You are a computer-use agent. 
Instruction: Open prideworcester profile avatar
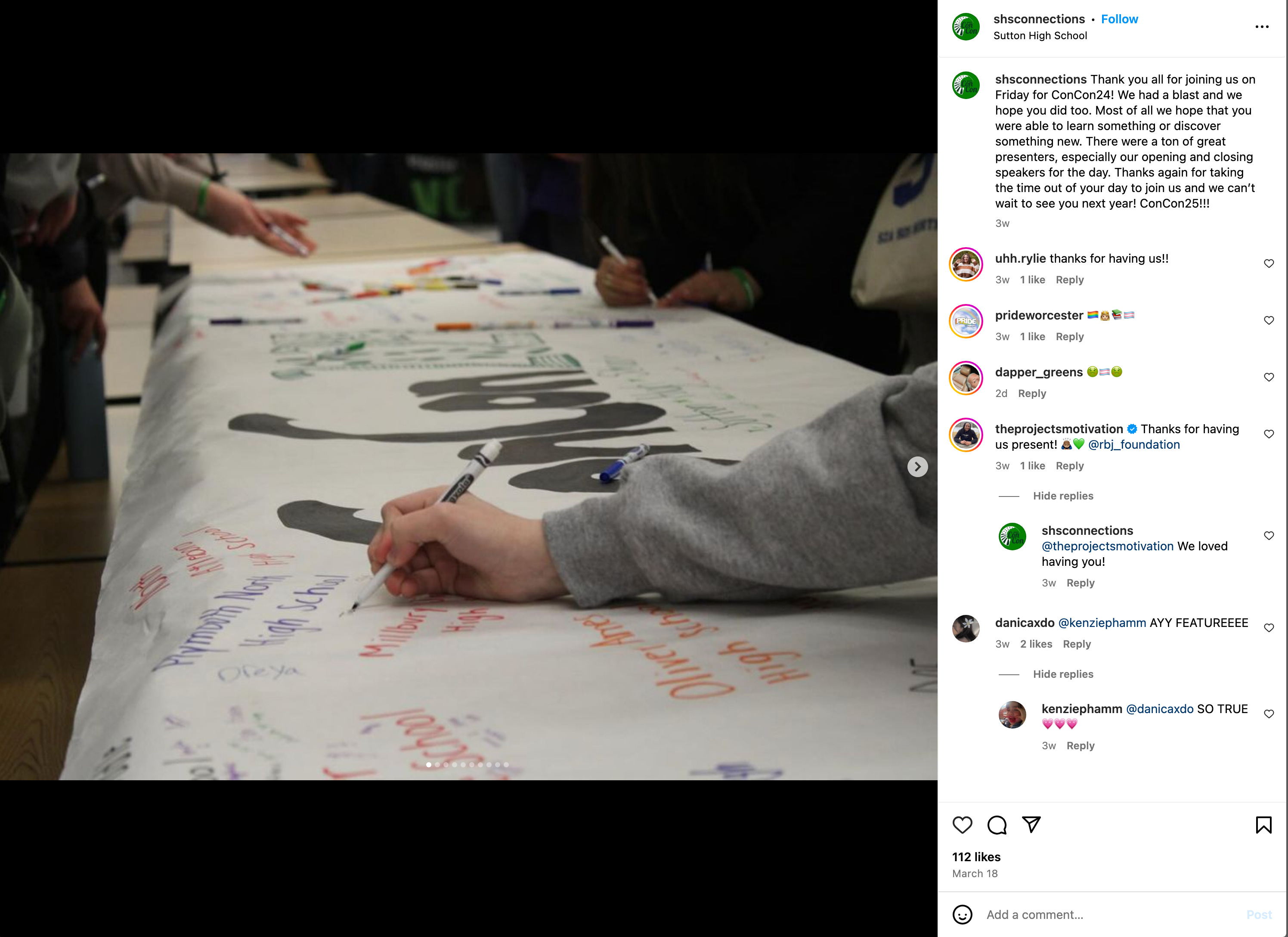966,321
